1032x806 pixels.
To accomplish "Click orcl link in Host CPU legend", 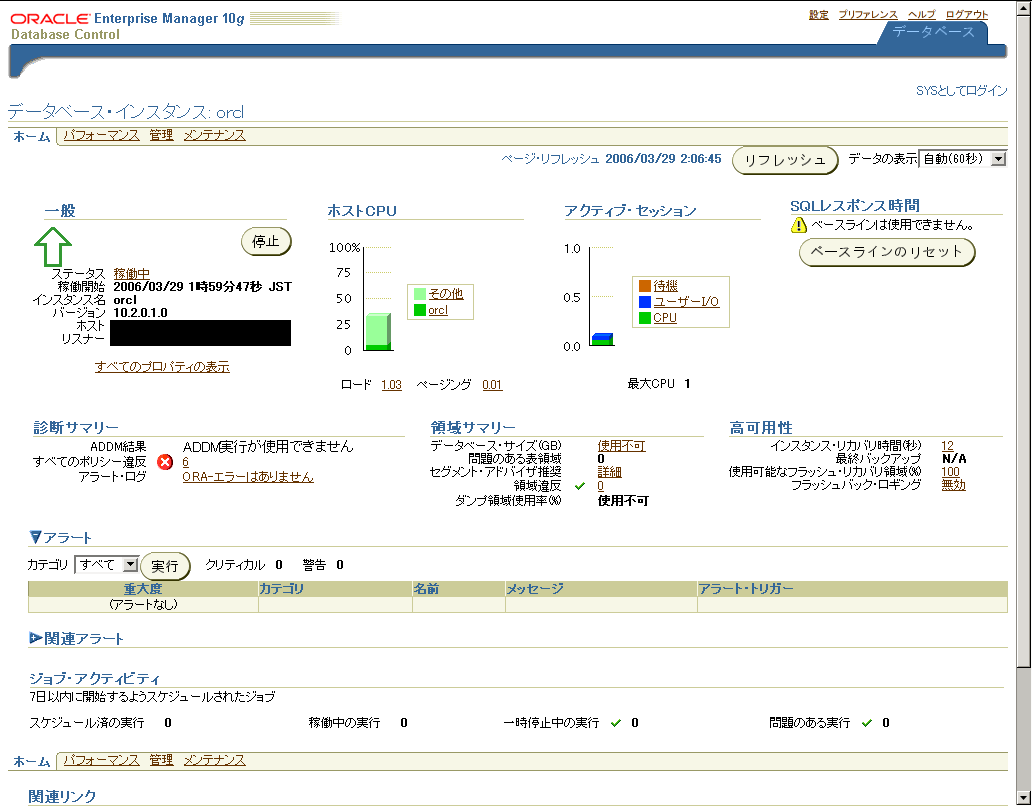I will pyautogui.click(x=438, y=310).
